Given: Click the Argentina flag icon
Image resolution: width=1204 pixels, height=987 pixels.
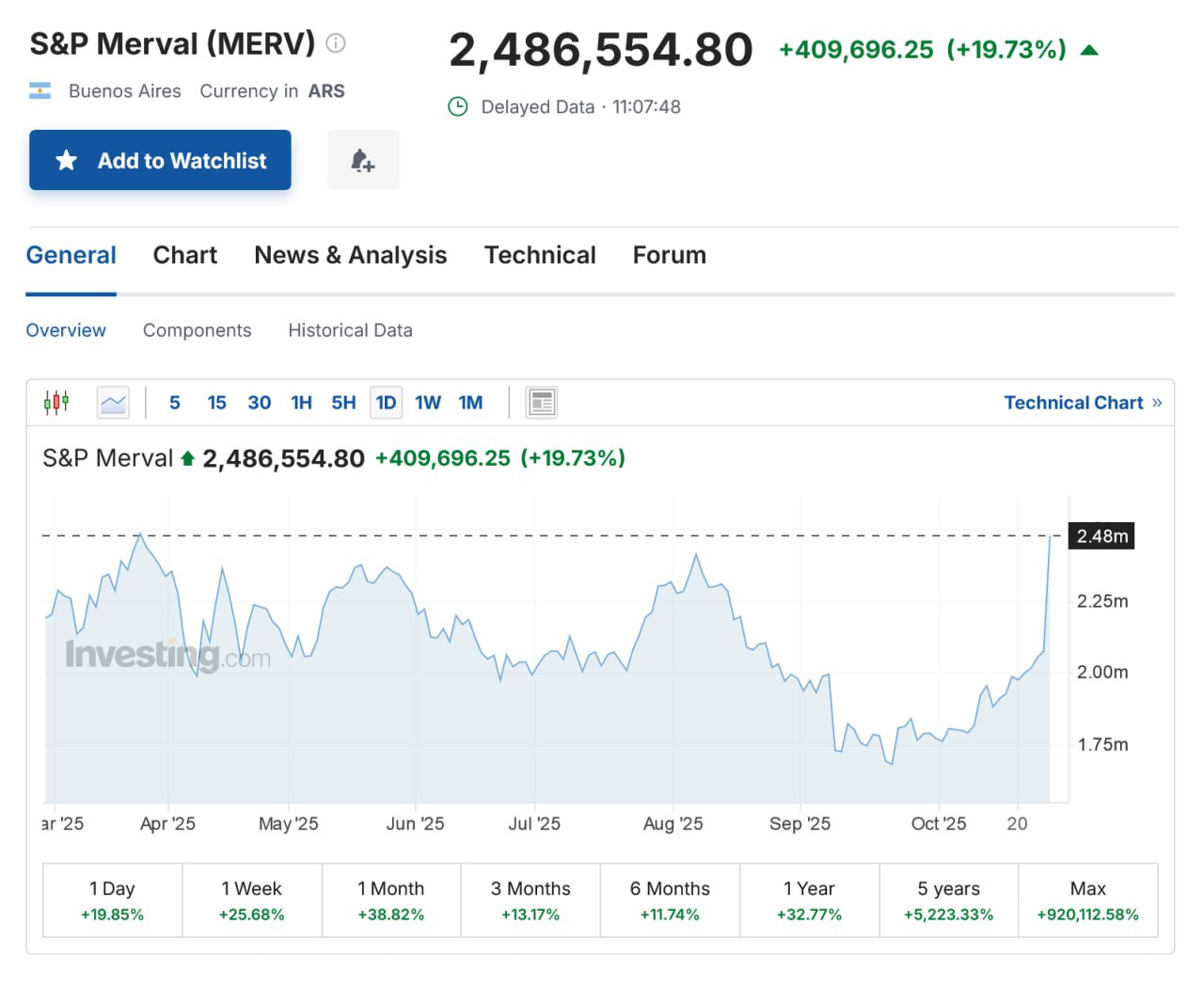Looking at the screenshot, I should point(40,91).
